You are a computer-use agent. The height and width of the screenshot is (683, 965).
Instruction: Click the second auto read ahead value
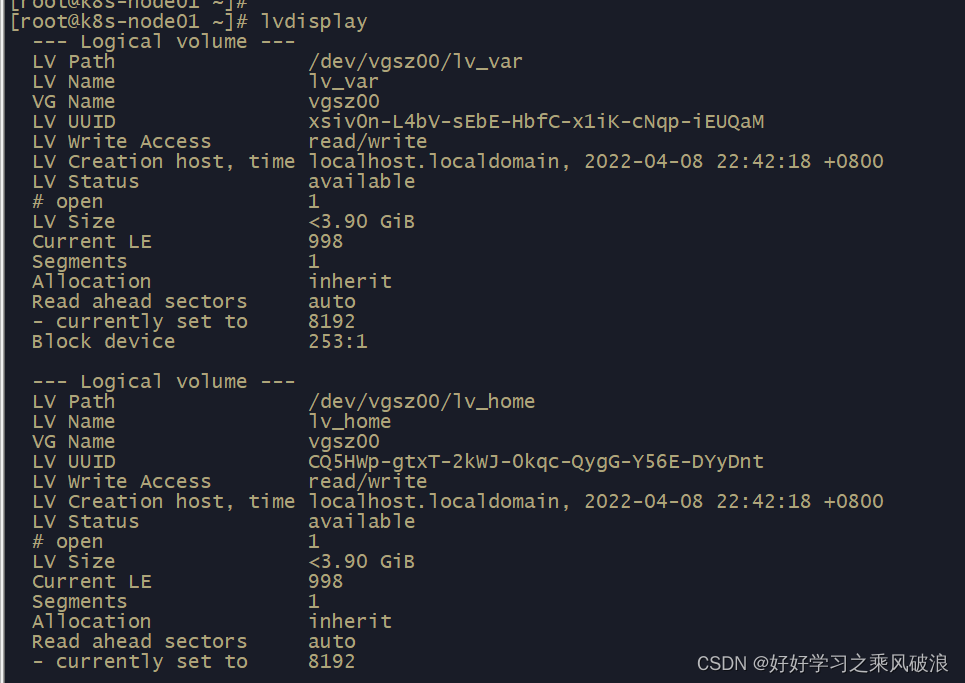(x=332, y=642)
